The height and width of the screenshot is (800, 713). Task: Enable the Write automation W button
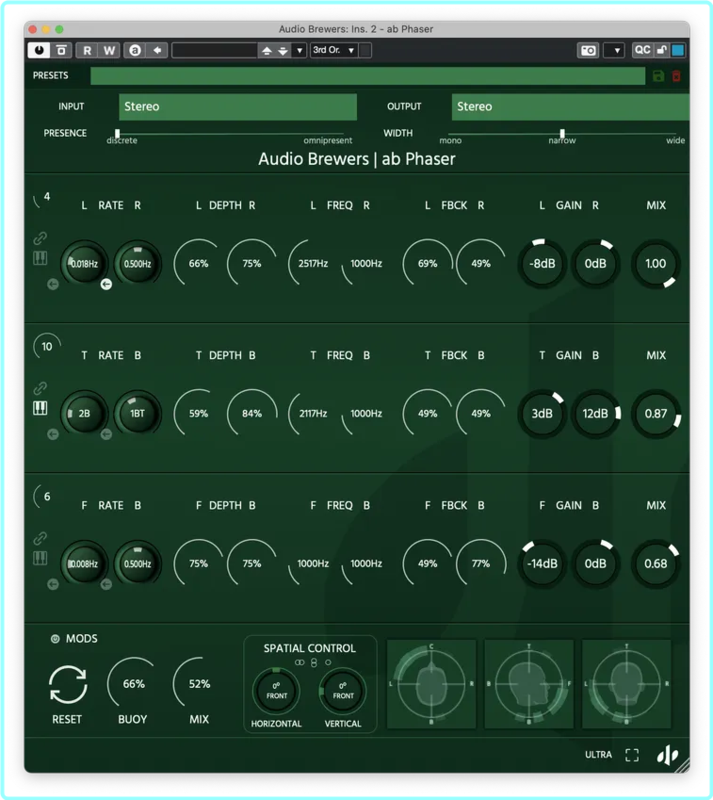click(109, 50)
